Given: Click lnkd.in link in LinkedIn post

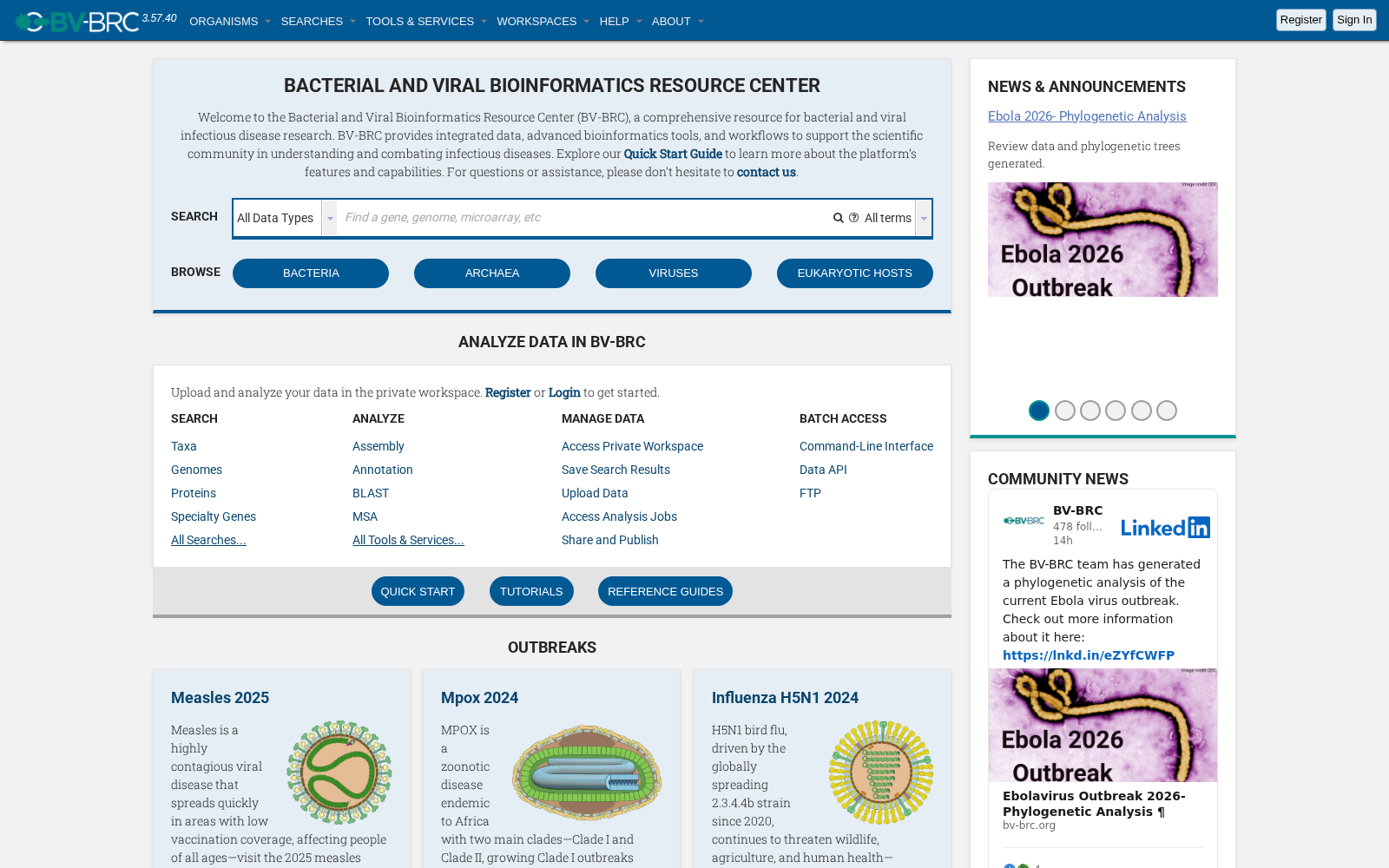Looking at the screenshot, I should [x=1089, y=655].
